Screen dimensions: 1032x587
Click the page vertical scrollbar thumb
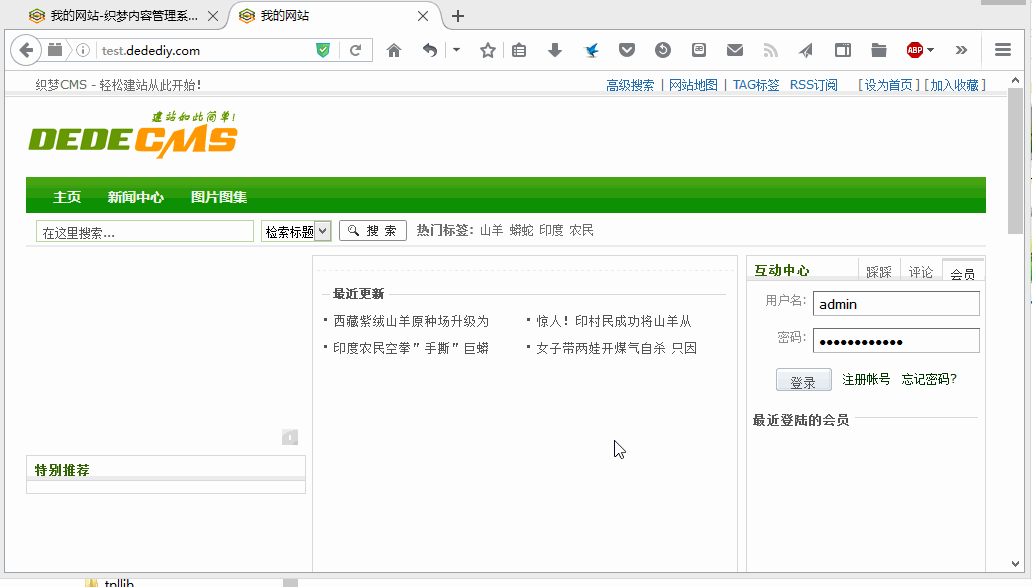click(x=1016, y=160)
